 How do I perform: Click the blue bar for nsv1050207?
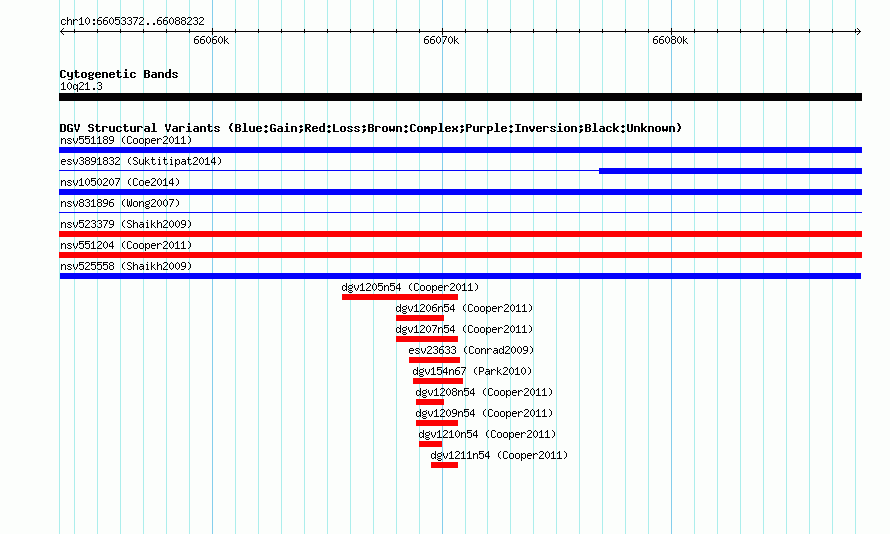tap(460, 192)
